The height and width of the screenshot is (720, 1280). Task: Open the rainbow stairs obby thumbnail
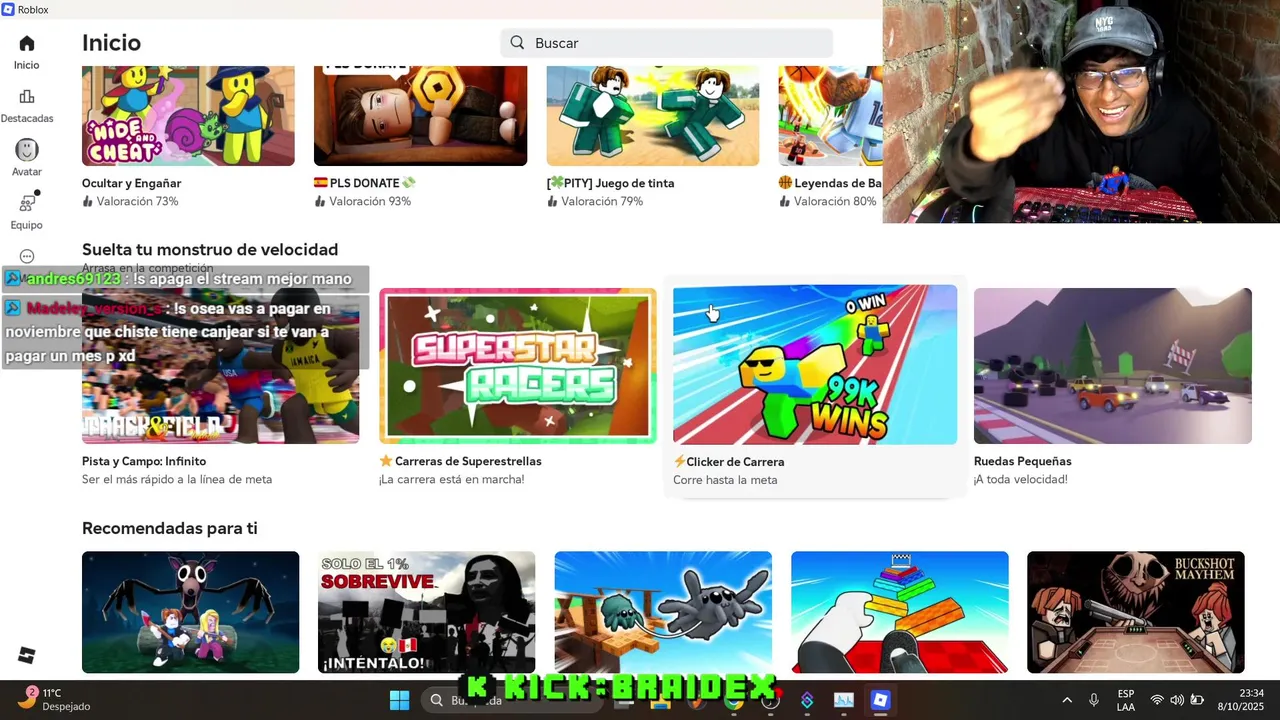pyautogui.click(x=900, y=612)
